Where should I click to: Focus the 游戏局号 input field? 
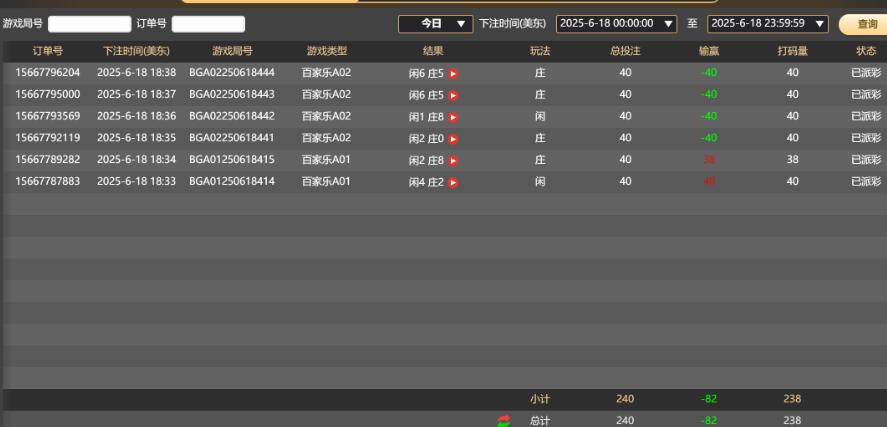click(89, 24)
